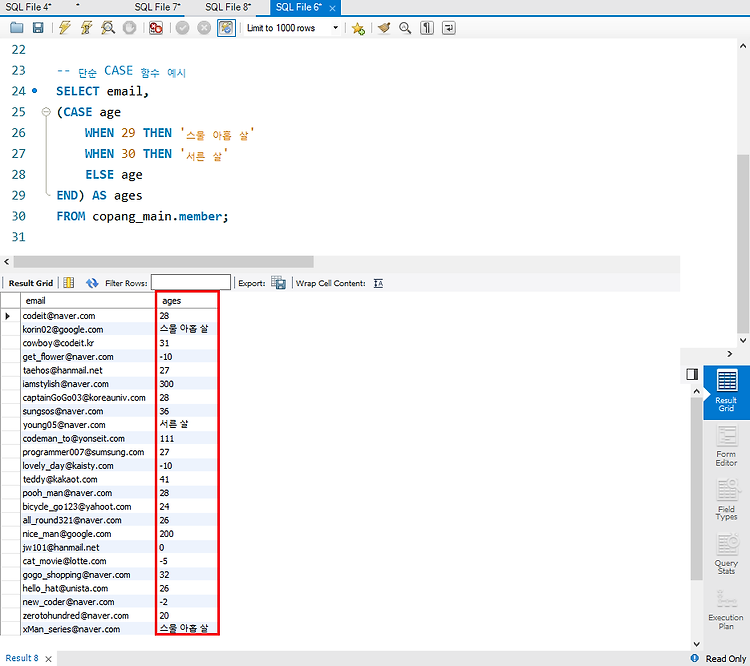The image size is (750, 666).
Task: Open a SQL script file folder icon
Action: 17,28
